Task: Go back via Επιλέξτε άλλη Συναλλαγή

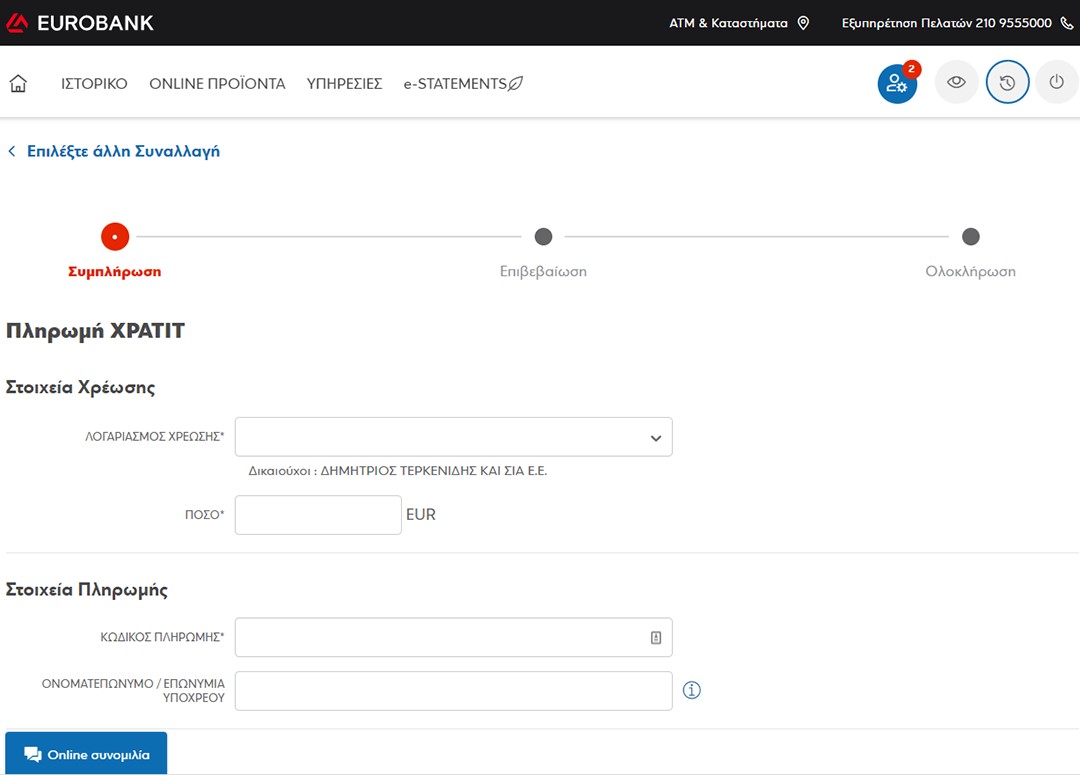Action: coord(122,151)
